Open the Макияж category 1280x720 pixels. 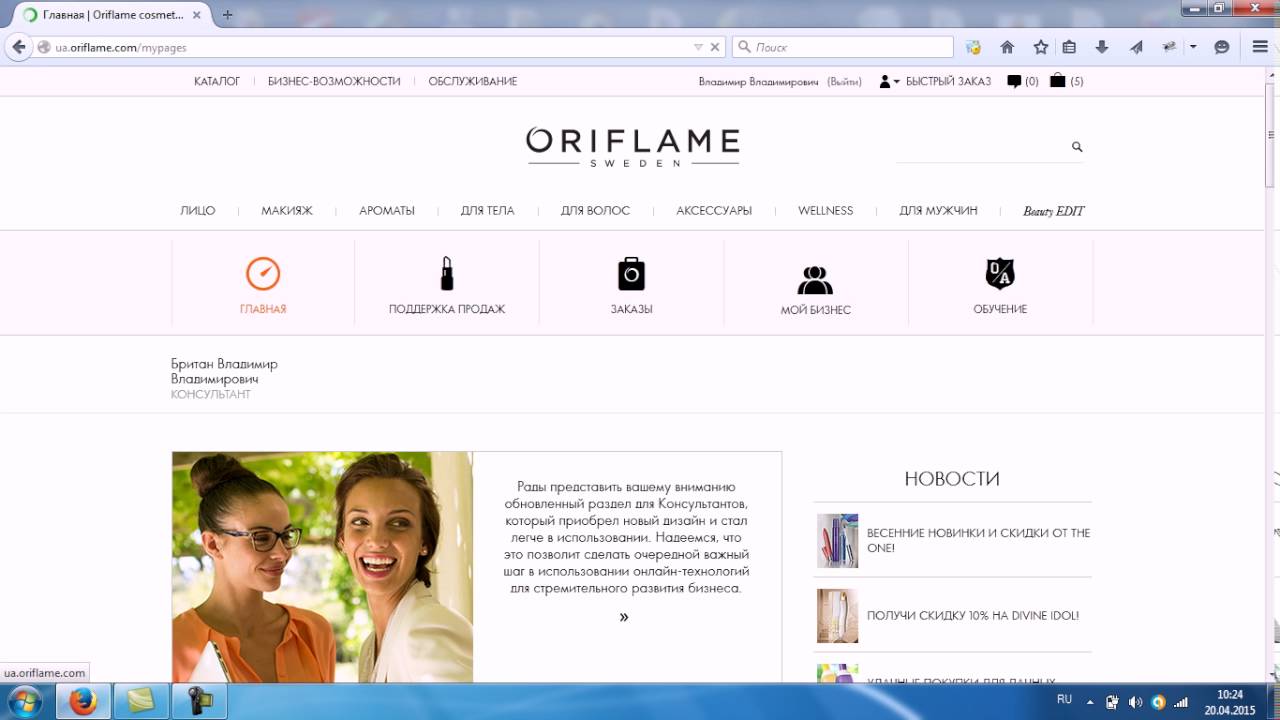(287, 211)
